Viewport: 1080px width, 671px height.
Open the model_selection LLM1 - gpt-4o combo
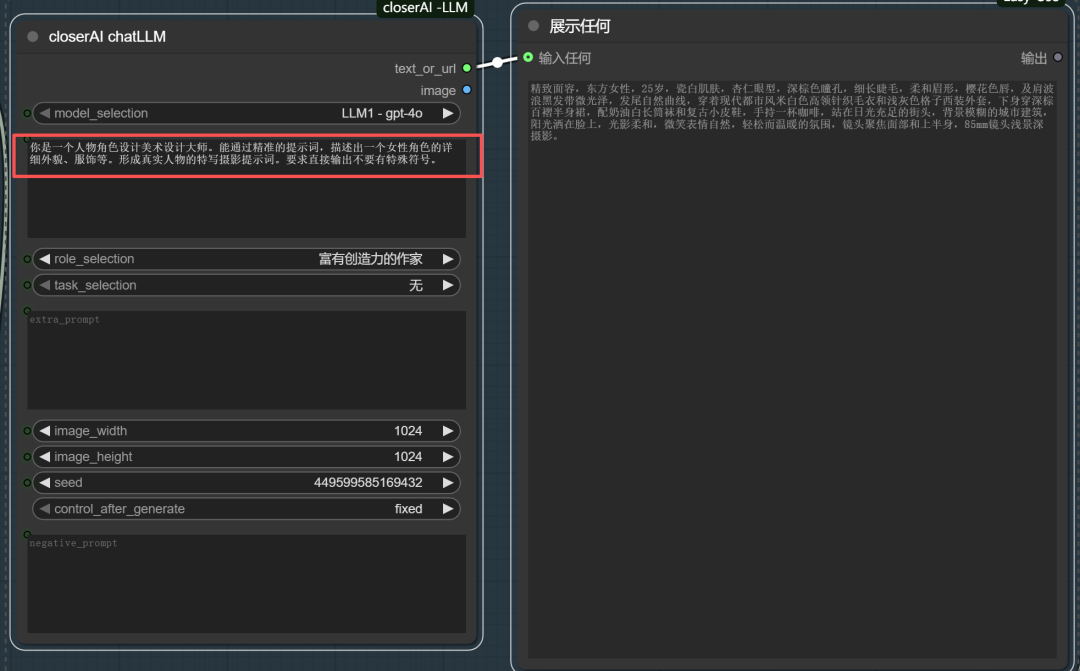247,113
